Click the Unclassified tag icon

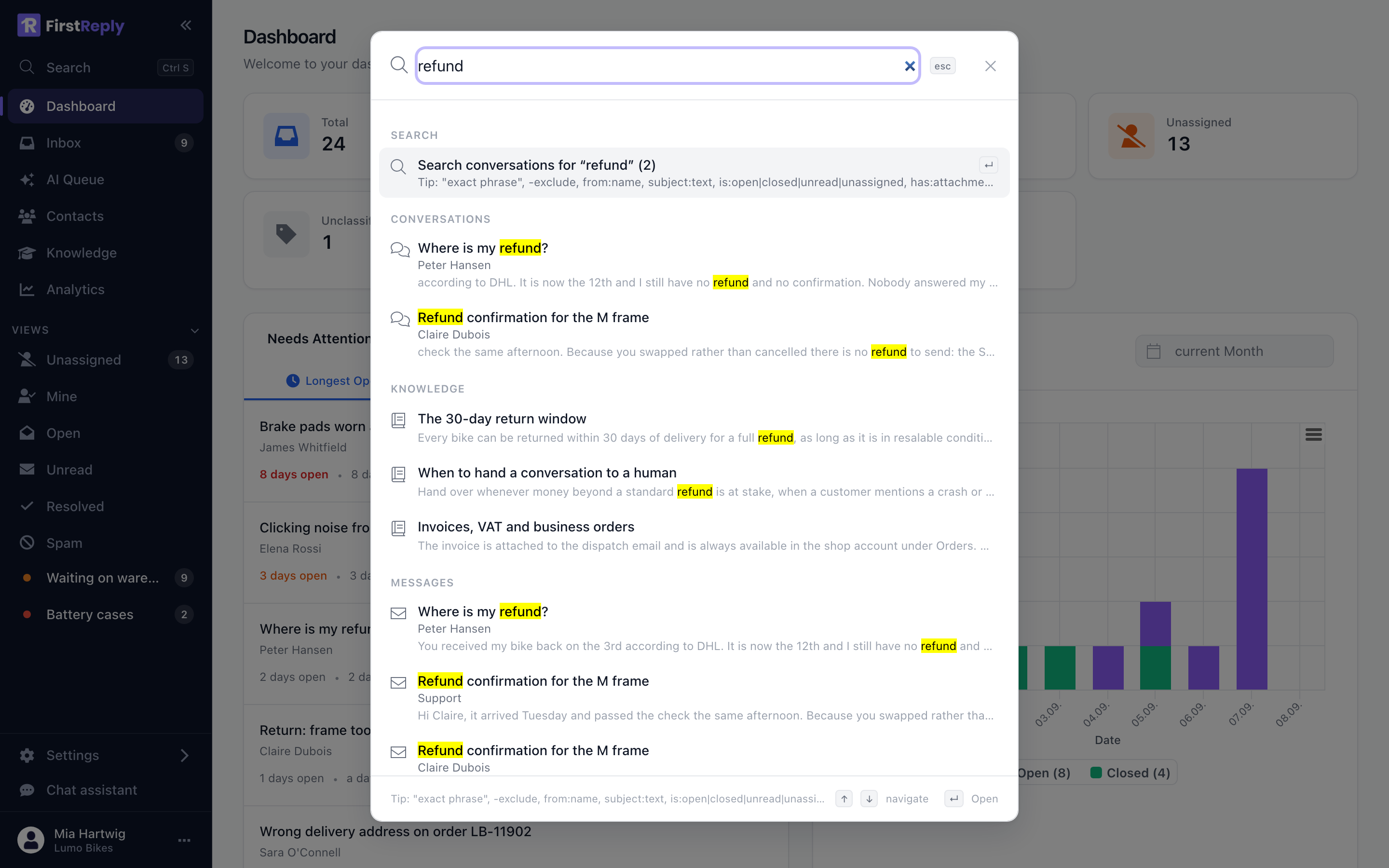[x=286, y=234]
